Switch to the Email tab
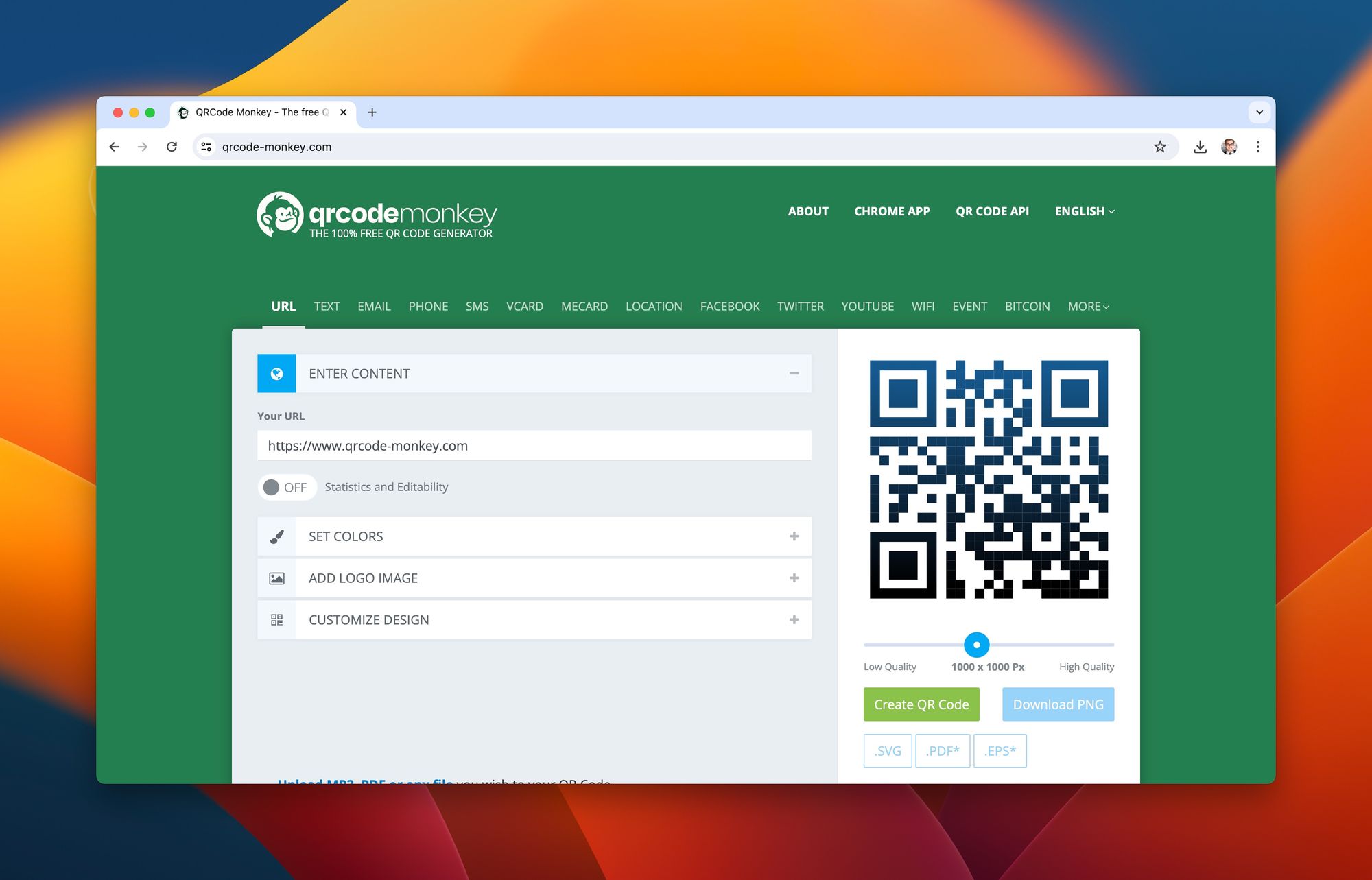This screenshot has height=880, width=1372. click(374, 307)
